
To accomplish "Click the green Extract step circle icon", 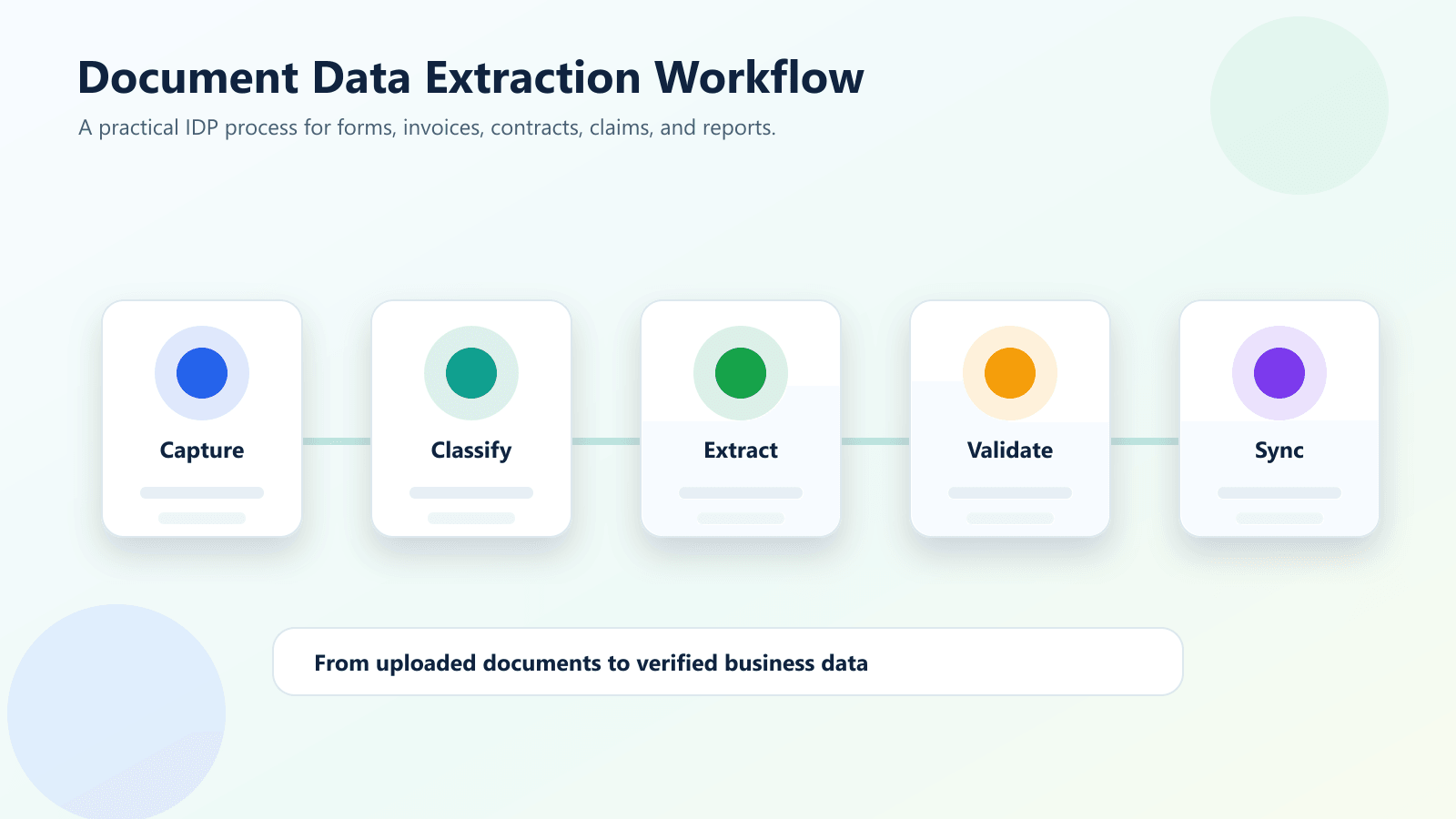I will (741, 373).
